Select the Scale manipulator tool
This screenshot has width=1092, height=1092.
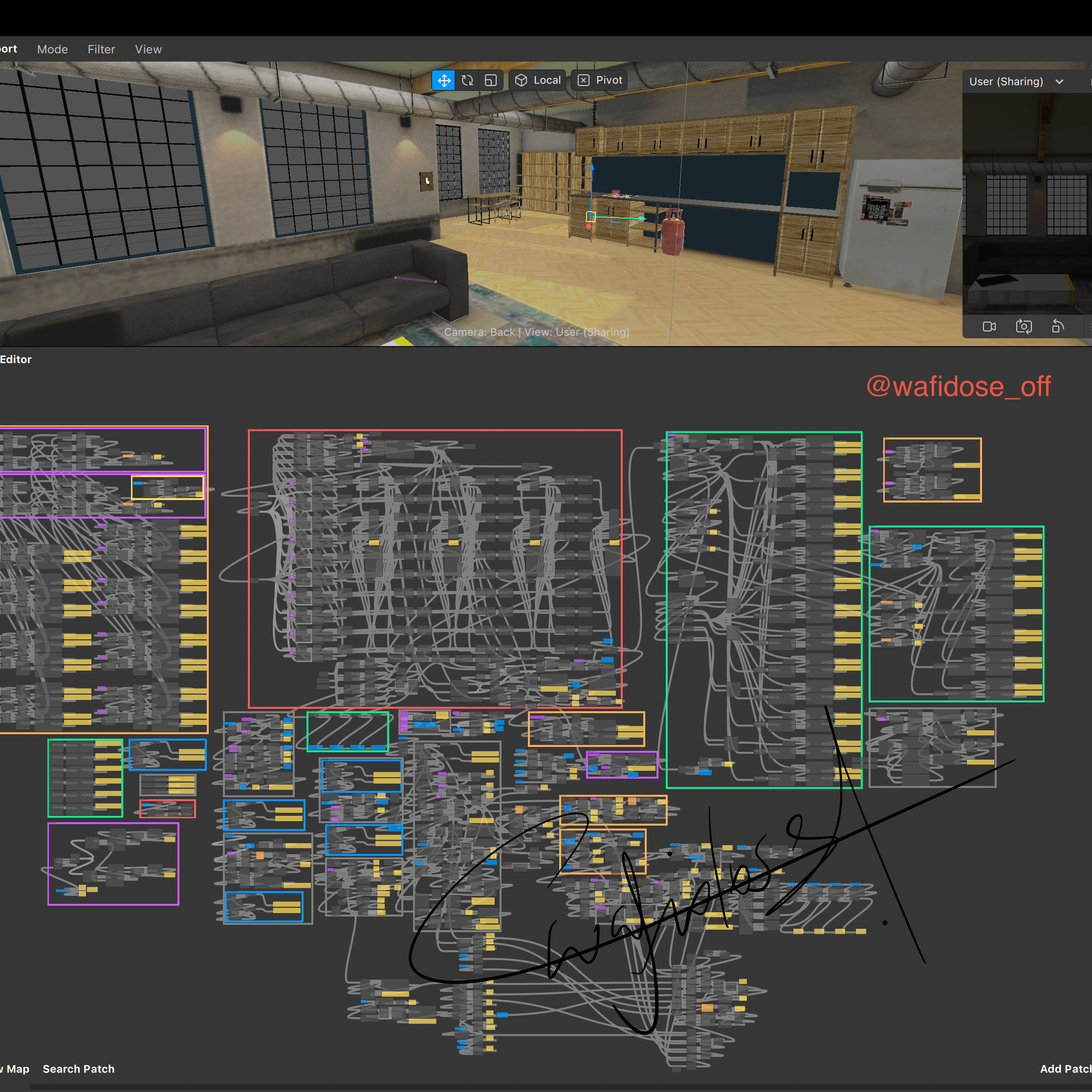coord(491,80)
